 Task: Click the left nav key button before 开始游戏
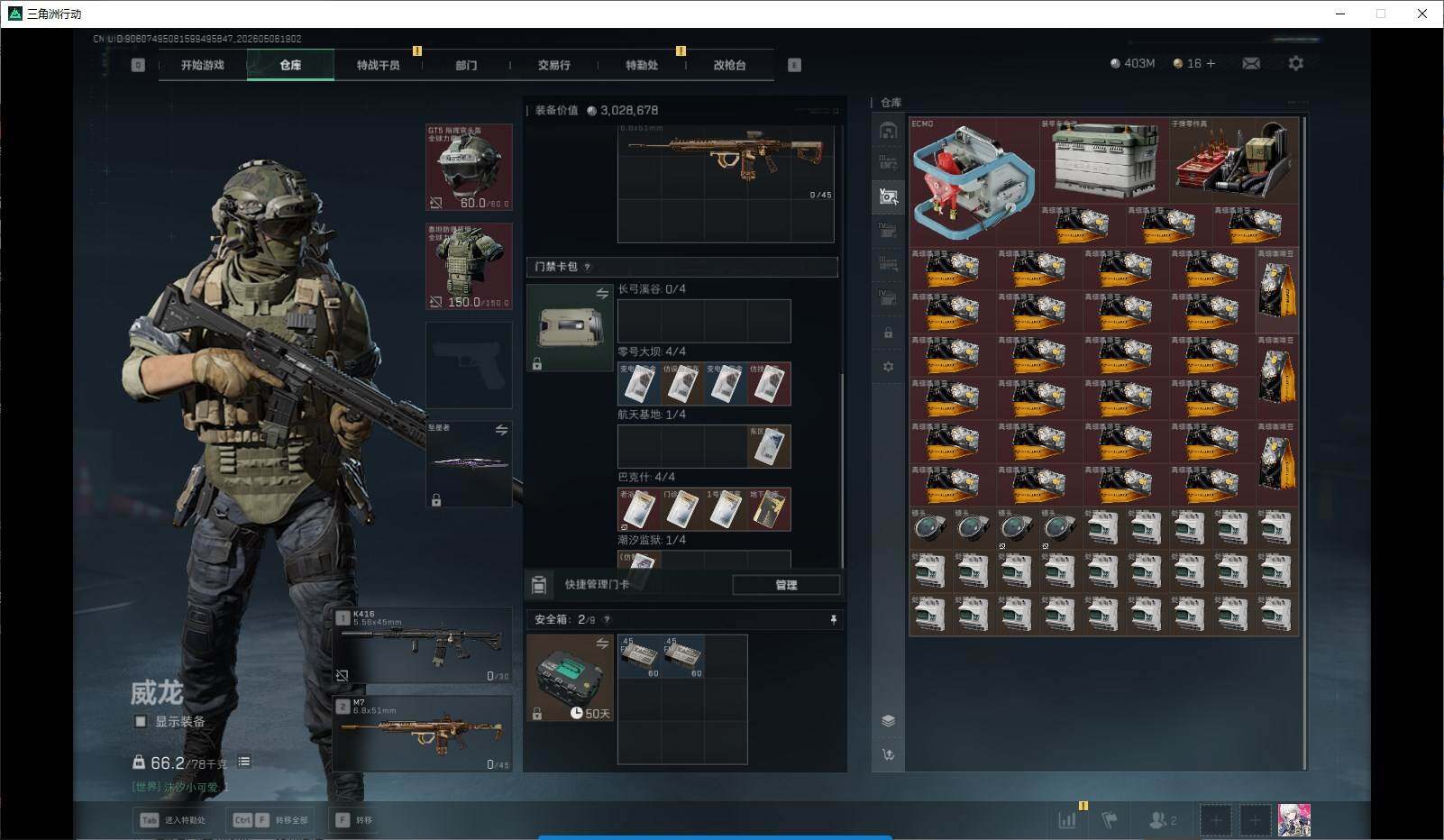(x=138, y=65)
